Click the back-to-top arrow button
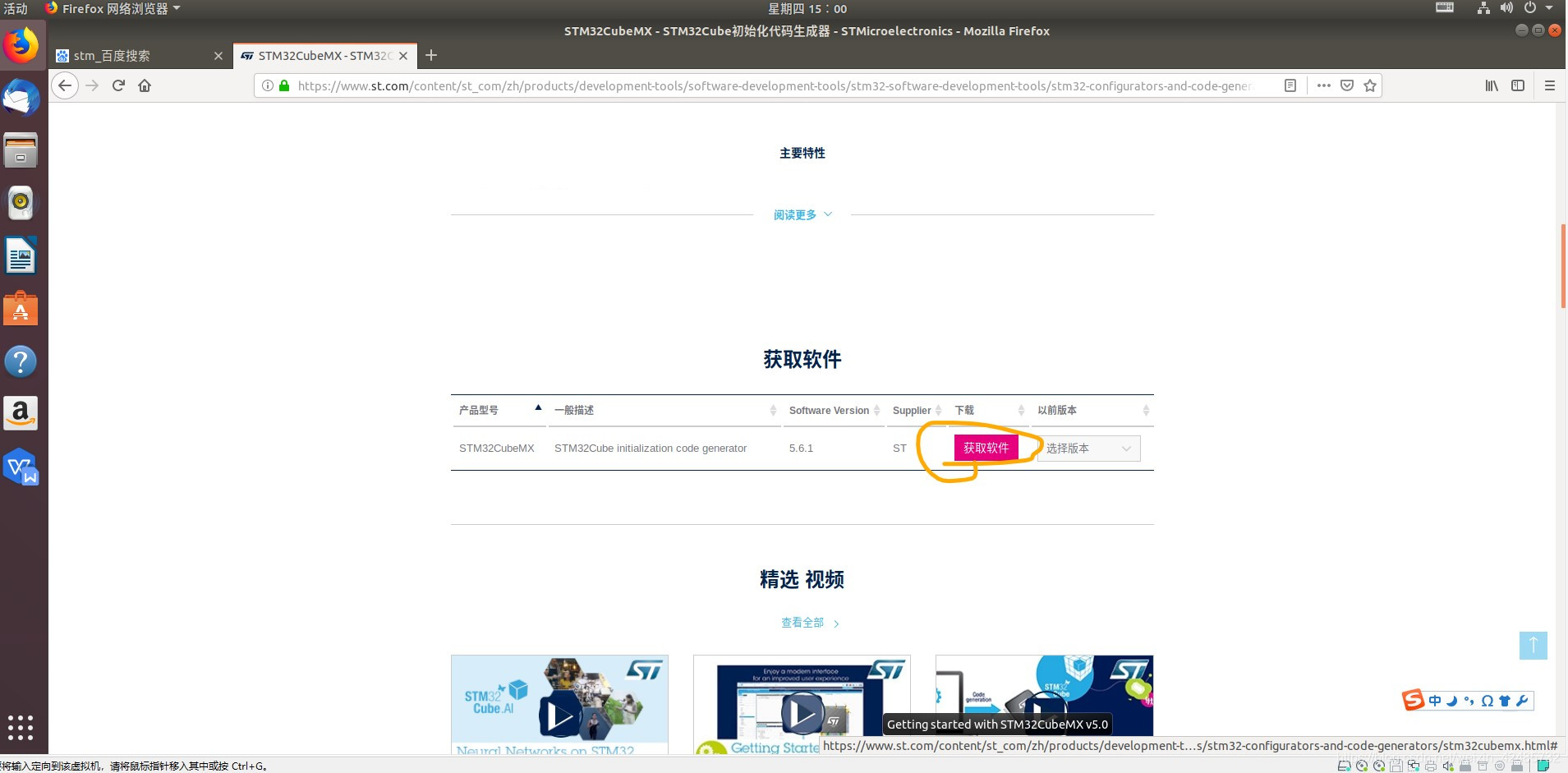This screenshot has width=1568, height=773. [1533, 645]
